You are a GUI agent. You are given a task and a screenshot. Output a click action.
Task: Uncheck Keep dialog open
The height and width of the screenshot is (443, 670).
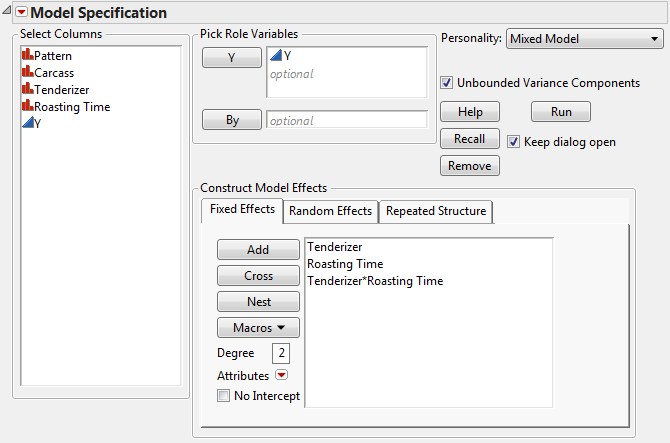coord(514,141)
